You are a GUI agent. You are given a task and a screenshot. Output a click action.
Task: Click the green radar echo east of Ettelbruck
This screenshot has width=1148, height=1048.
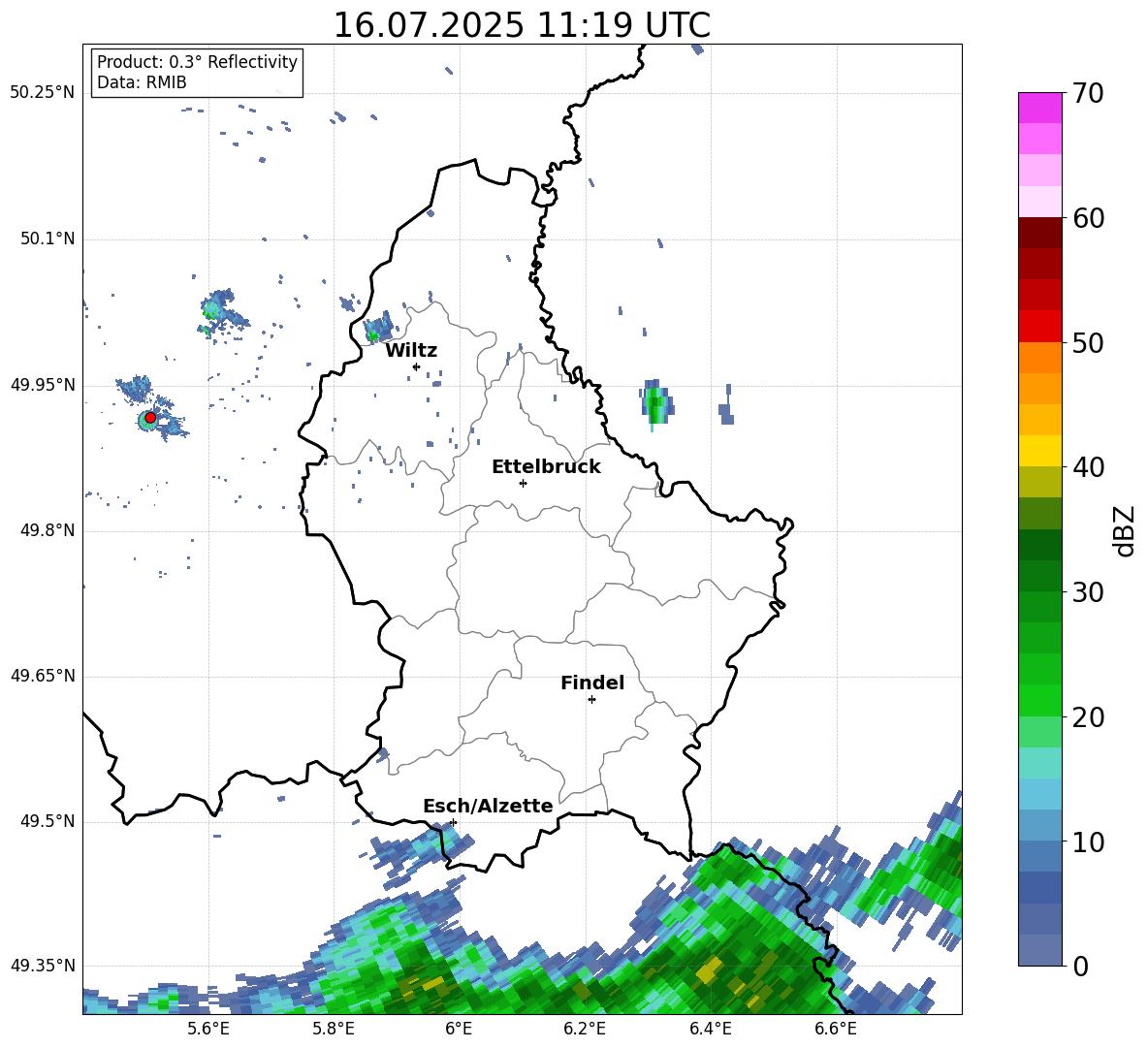point(656,403)
